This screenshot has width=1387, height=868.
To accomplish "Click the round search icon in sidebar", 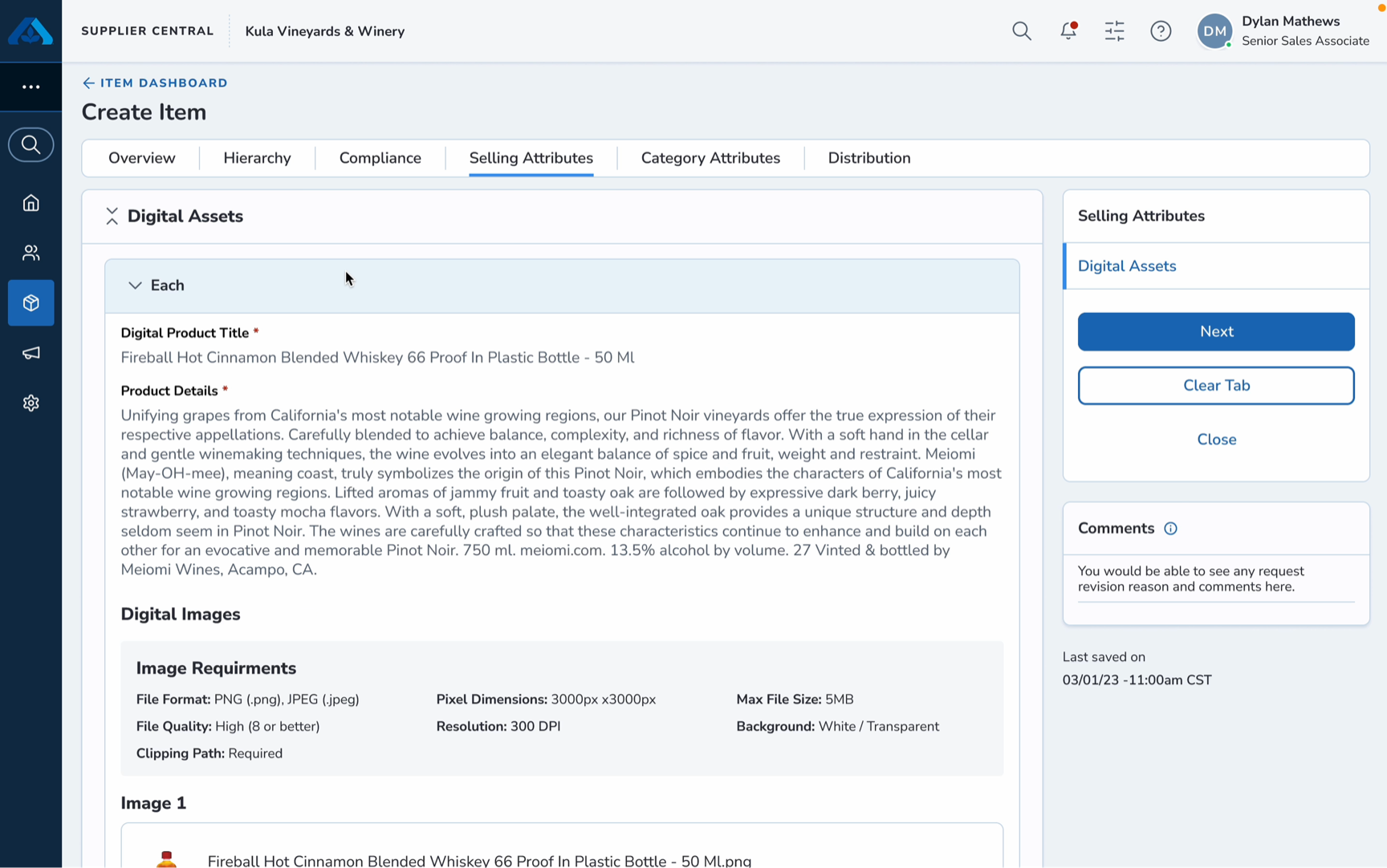I will 31,145.
